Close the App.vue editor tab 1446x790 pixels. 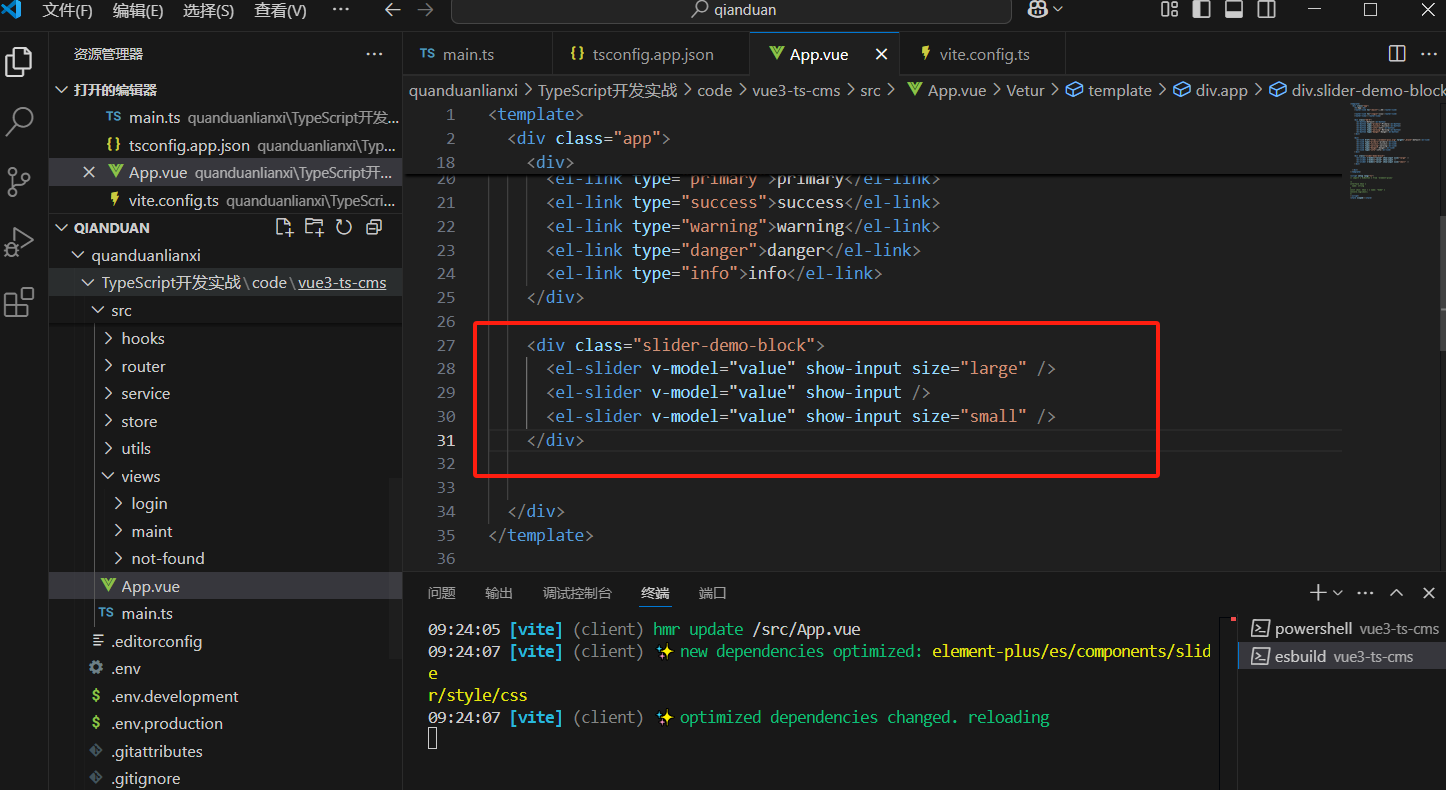click(881, 54)
